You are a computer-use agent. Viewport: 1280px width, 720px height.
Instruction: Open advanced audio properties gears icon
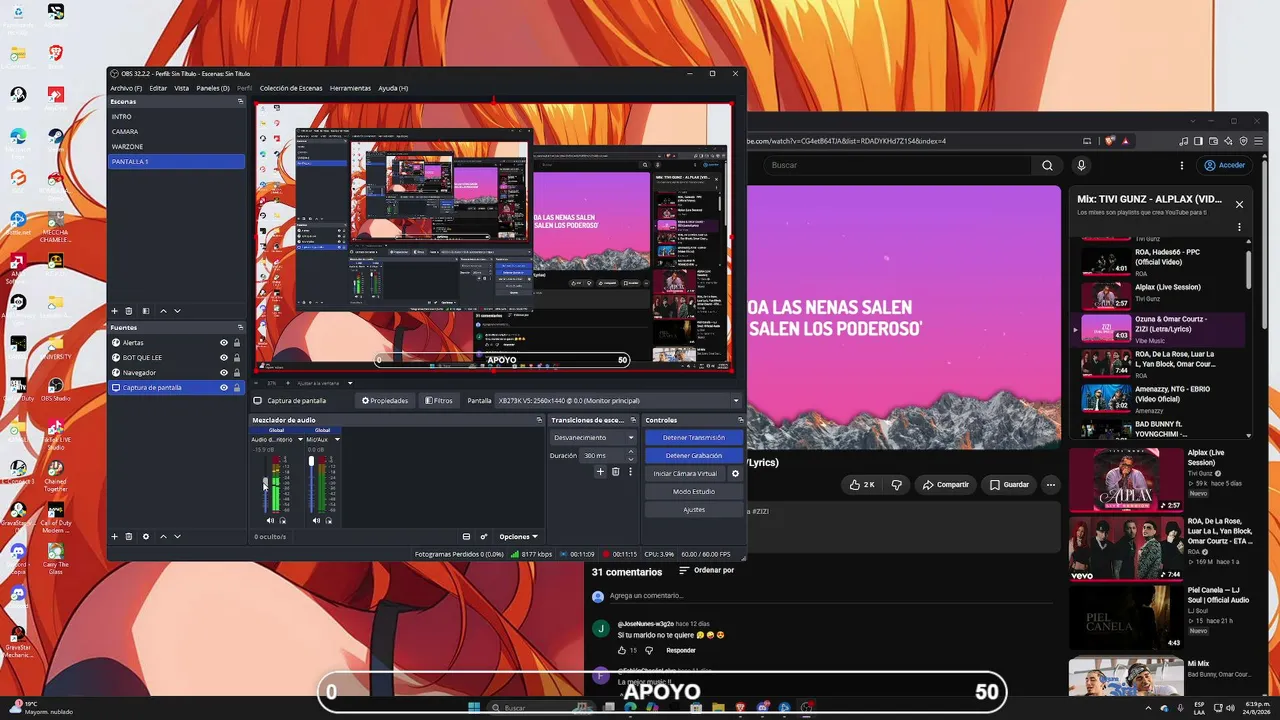tap(484, 537)
